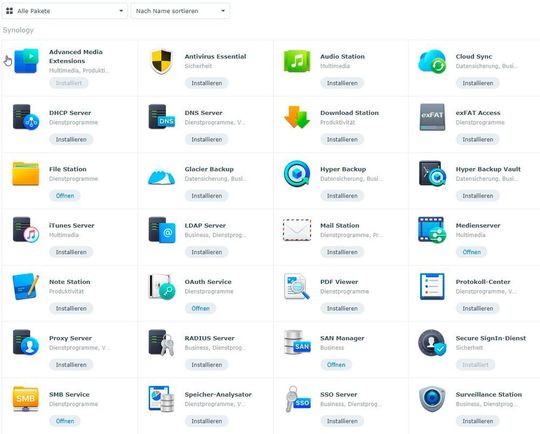
Task: Click Installieren for Download Station
Action: pyautogui.click(x=342, y=140)
